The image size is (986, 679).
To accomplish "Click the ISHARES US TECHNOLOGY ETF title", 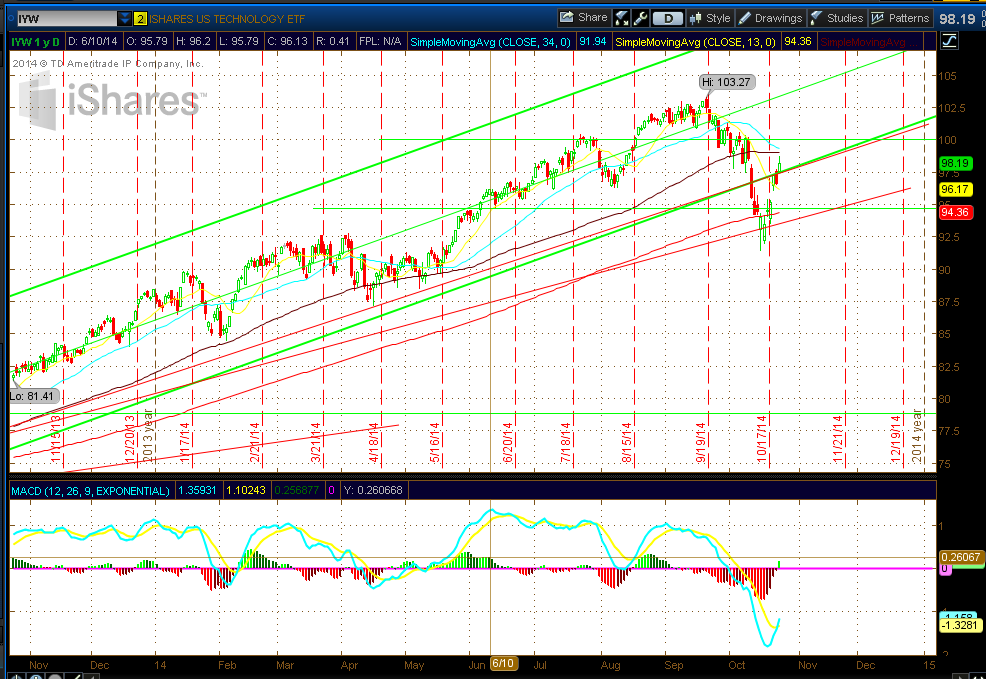I will click(x=227, y=19).
